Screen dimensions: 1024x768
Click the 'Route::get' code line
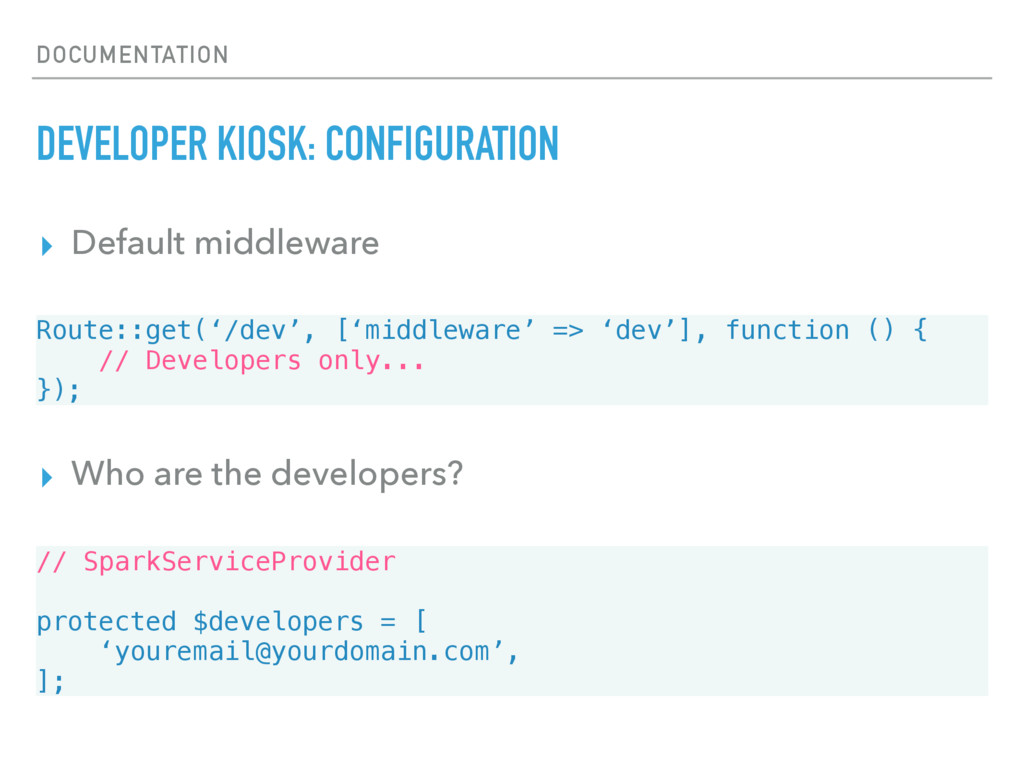(x=481, y=330)
